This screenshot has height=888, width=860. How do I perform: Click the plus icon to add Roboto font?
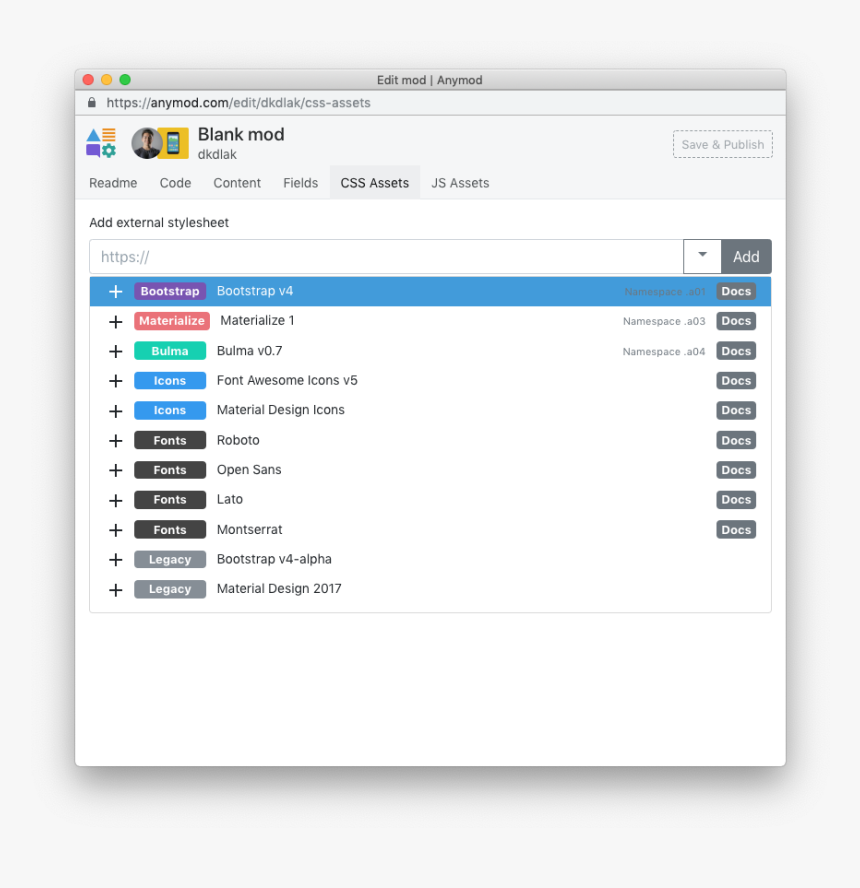[115, 440]
